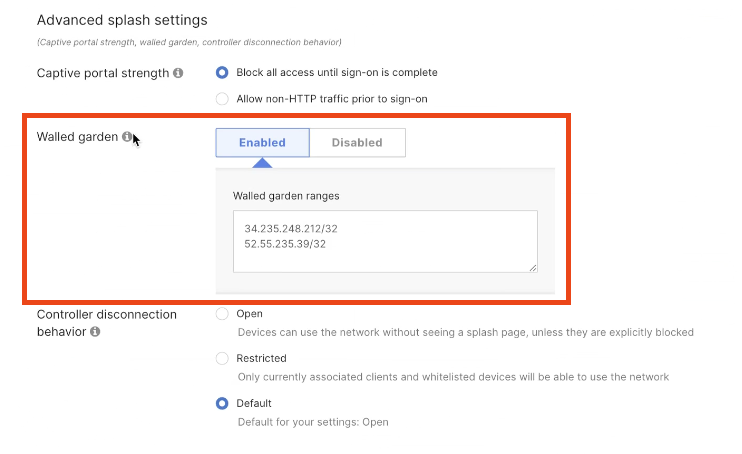Switch Walled garden to Disabled
This screenshot has height=454, width=742.
pos(357,142)
